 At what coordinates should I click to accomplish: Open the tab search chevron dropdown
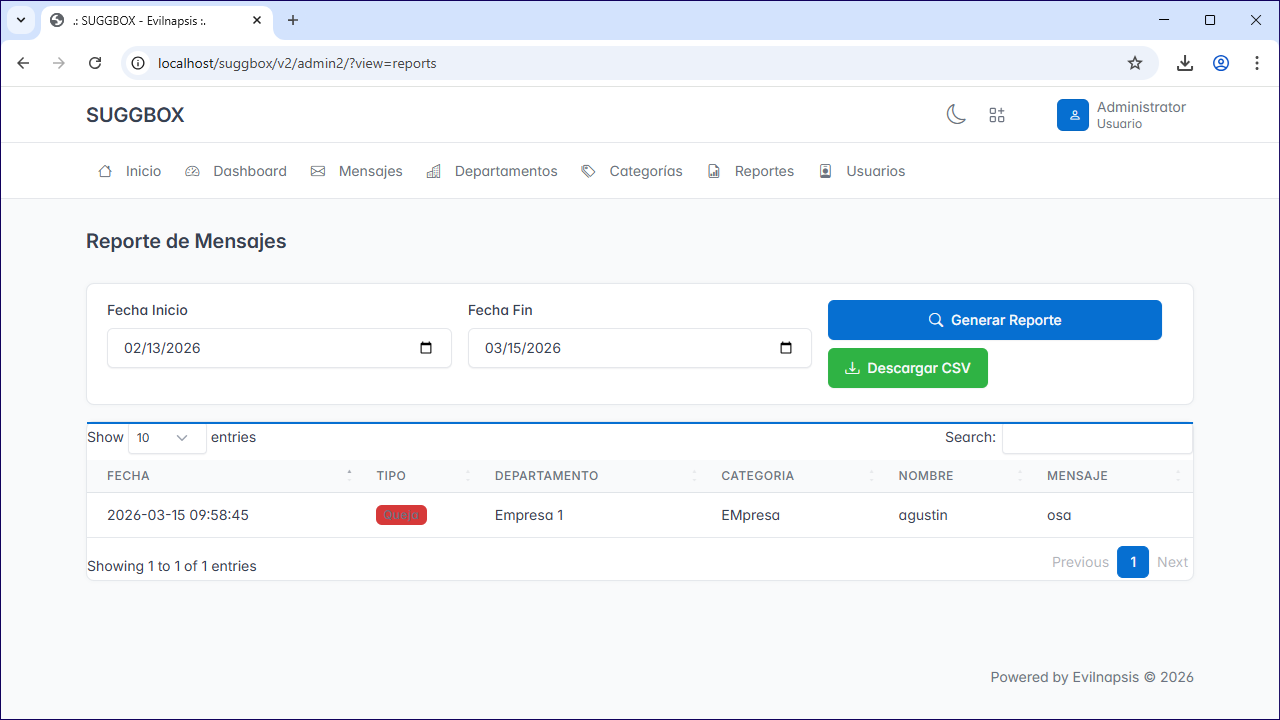[20, 20]
